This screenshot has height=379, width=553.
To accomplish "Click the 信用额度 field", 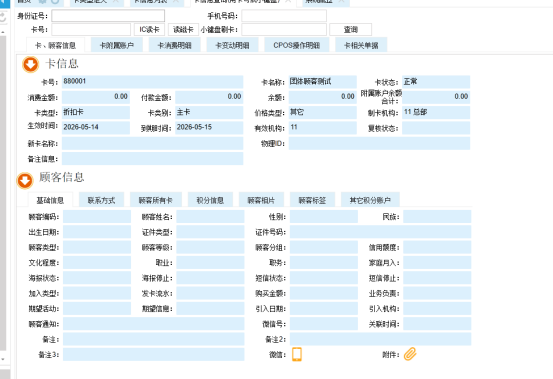I will click(437, 247).
